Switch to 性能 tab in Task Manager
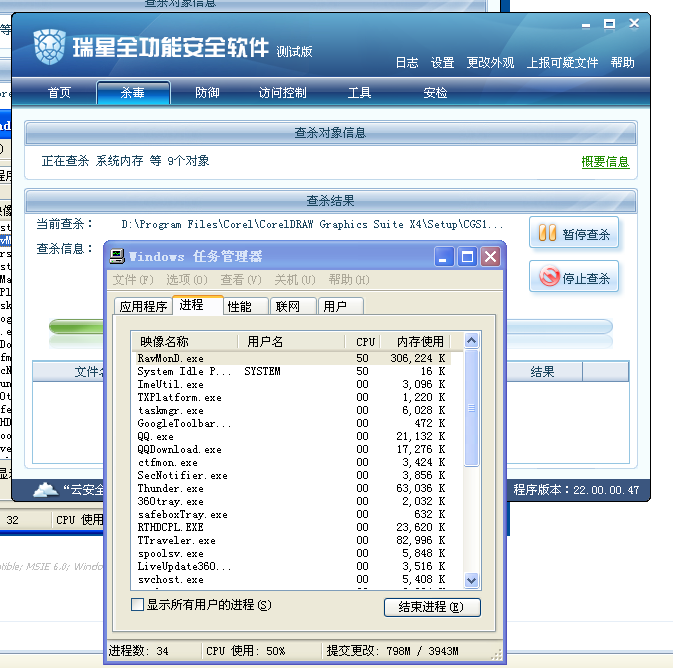Image resolution: width=673 pixels, height=668 pixels. tap(246, 307)
